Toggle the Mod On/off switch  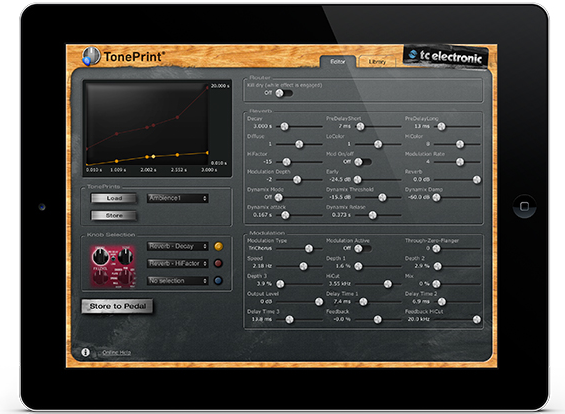362,162
